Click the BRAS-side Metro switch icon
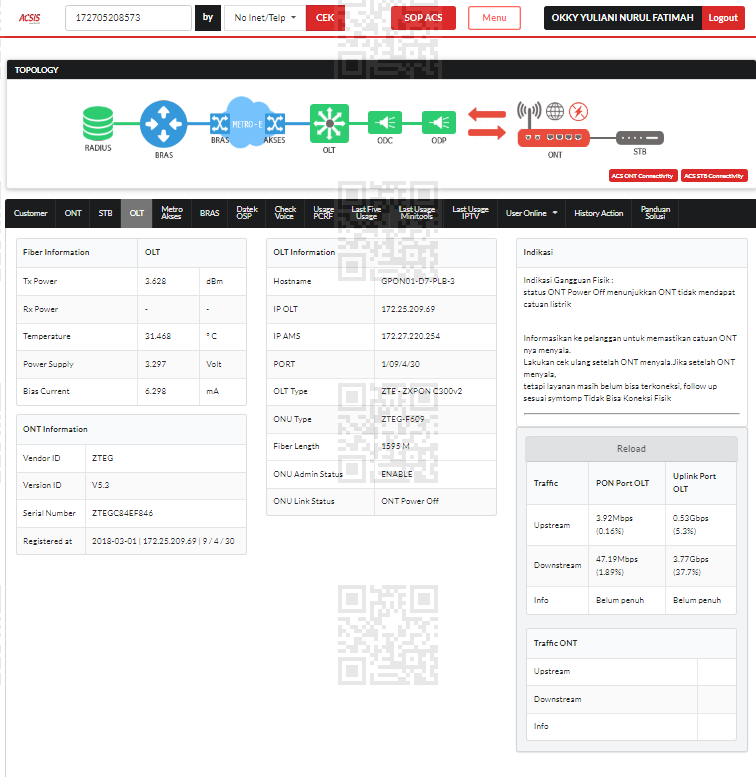This screenshot has height=777, width=756. (x=219, y=123)
